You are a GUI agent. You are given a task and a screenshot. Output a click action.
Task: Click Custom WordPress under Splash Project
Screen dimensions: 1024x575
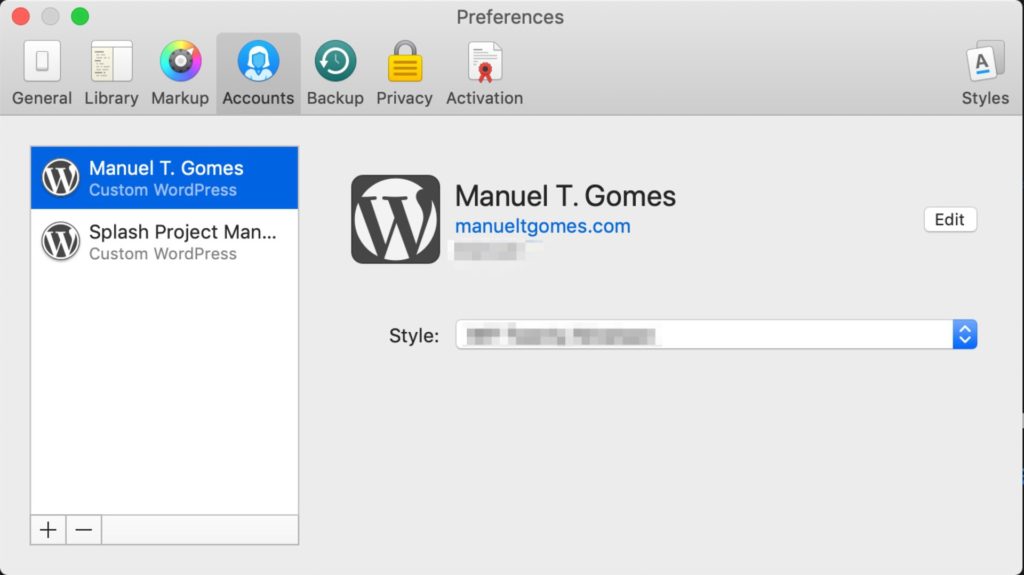pyautogui.click(x=163, y=254)
